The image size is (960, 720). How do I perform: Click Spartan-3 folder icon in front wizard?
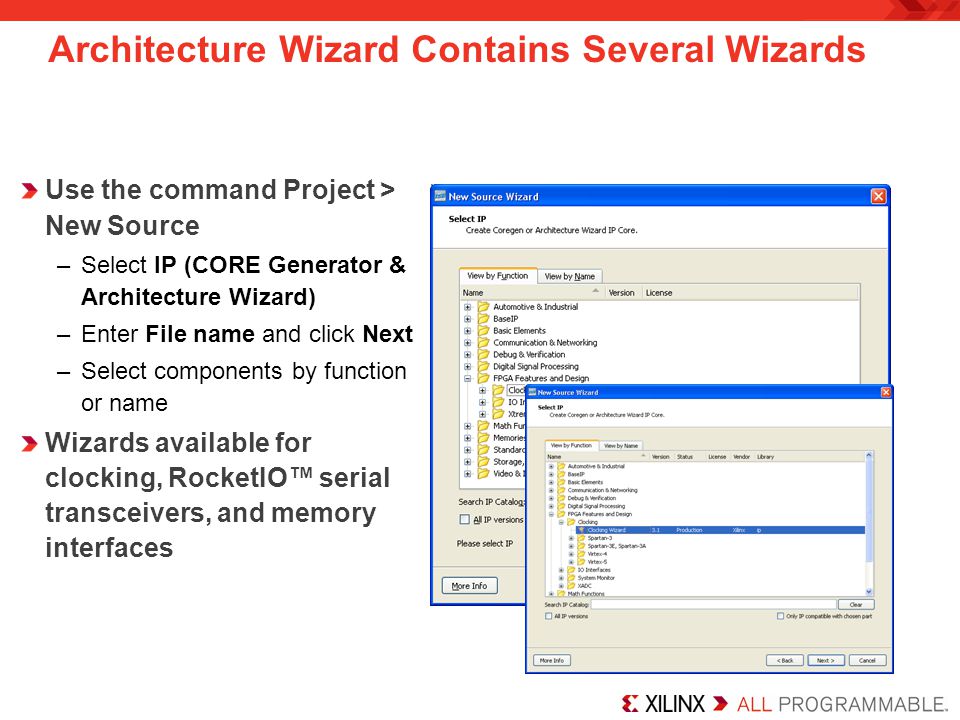coord(582,538)
